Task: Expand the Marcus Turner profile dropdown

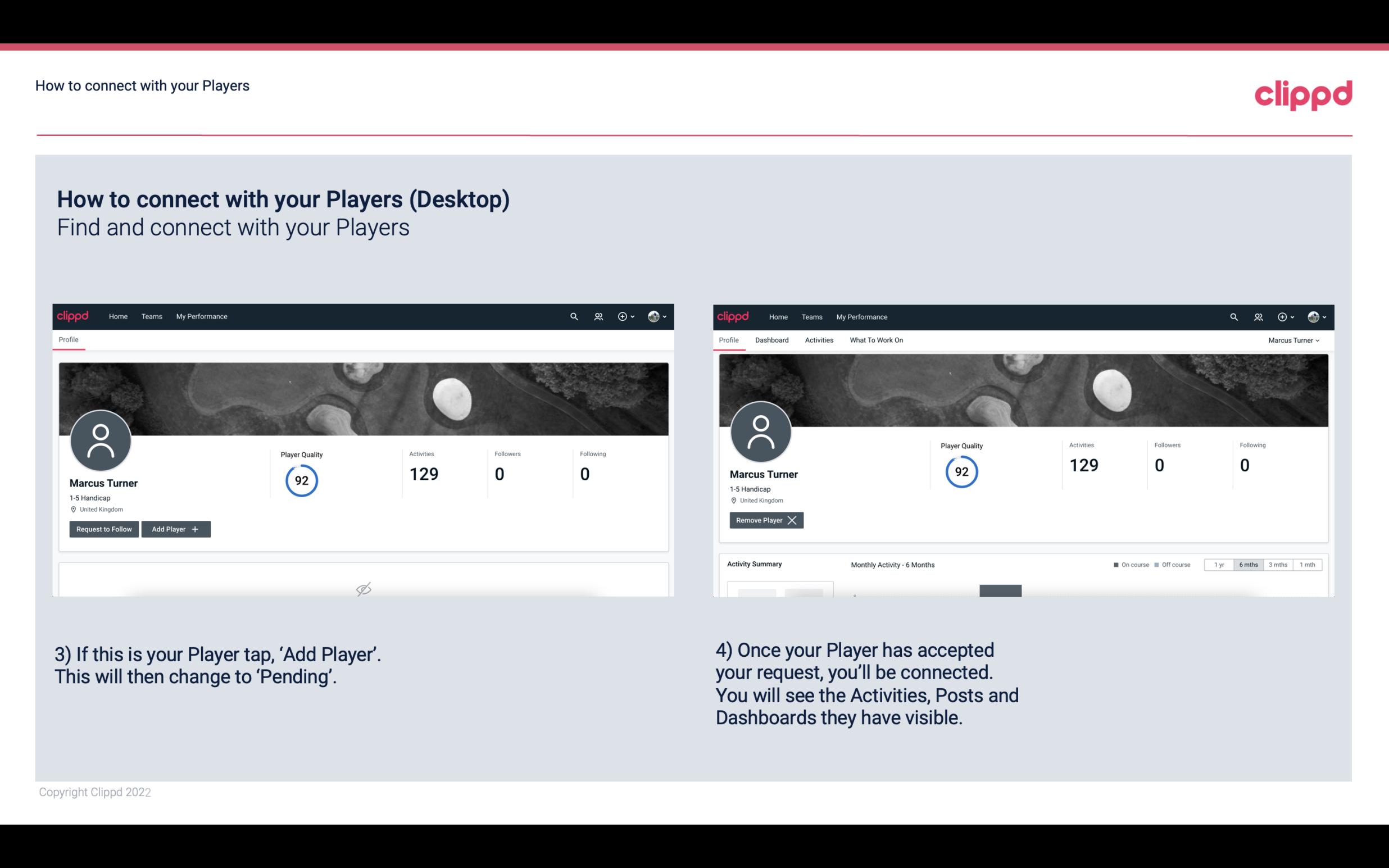Action: (x=1294, y=340)
